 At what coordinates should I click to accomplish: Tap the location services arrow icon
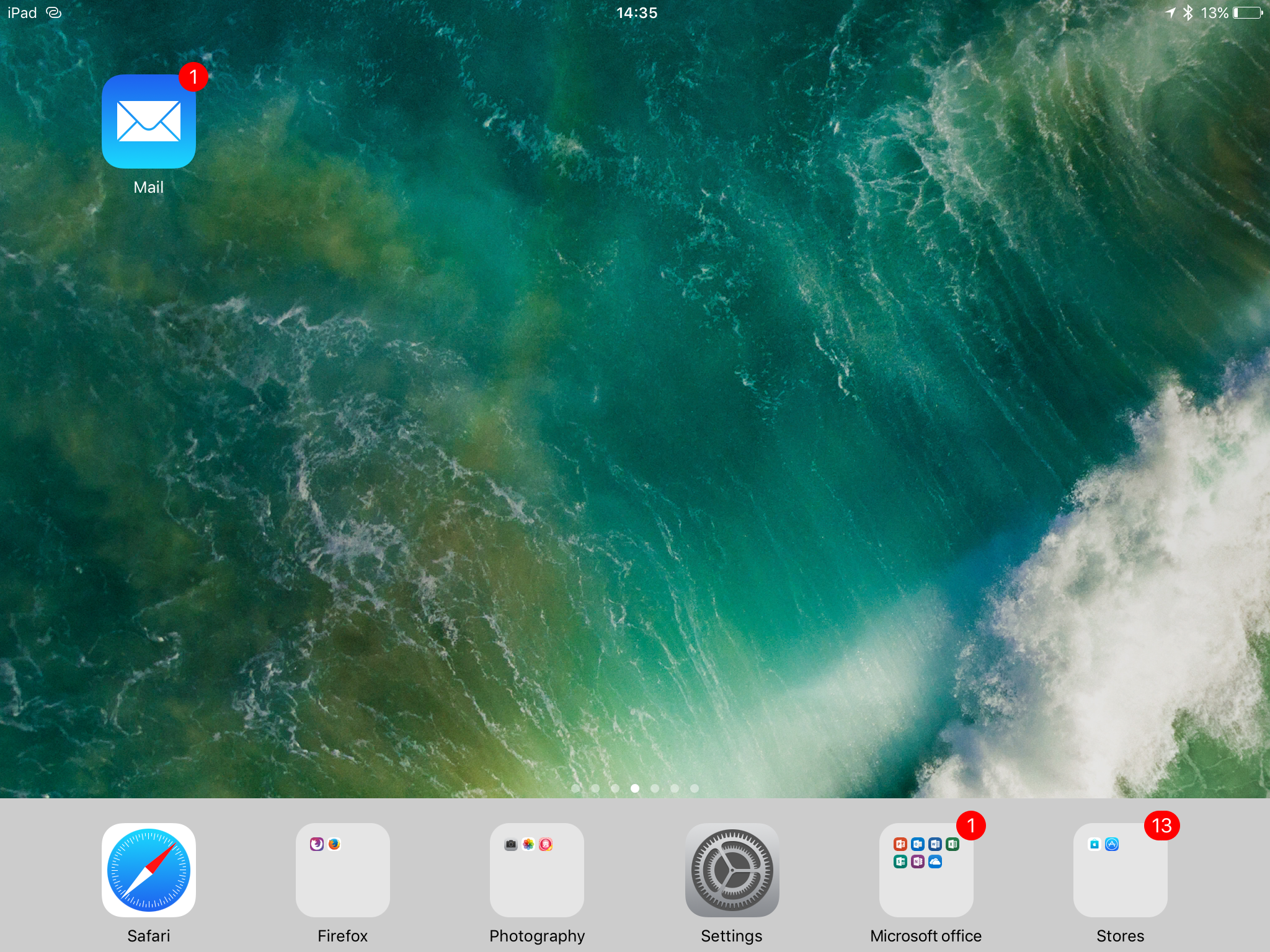(x=1170, y=13)
